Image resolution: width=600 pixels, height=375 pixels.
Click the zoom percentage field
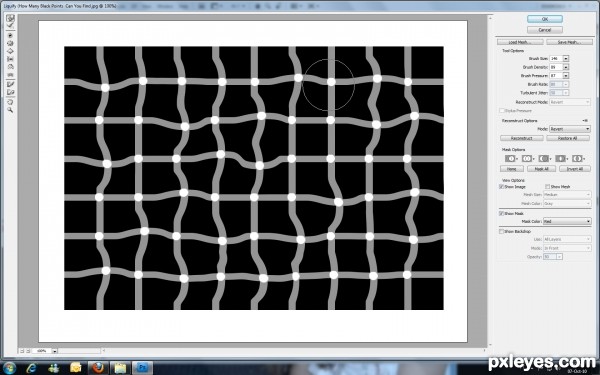click(42, 351)
